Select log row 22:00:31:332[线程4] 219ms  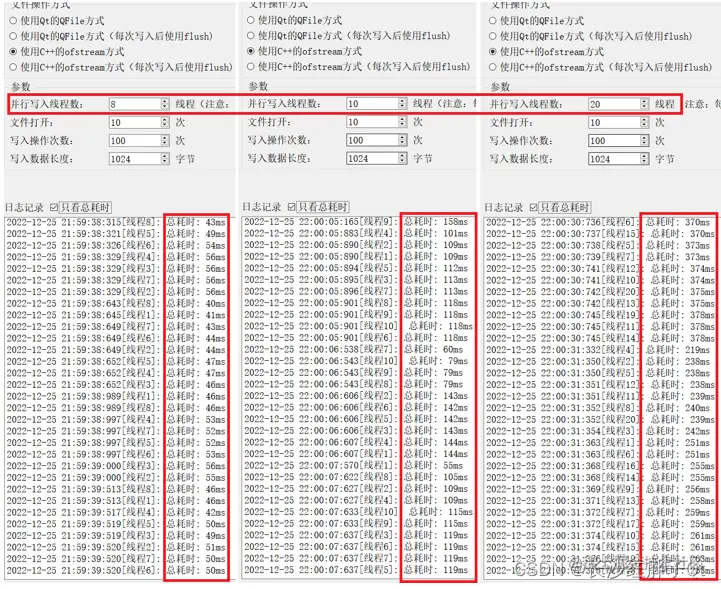(x=599, y=349)
